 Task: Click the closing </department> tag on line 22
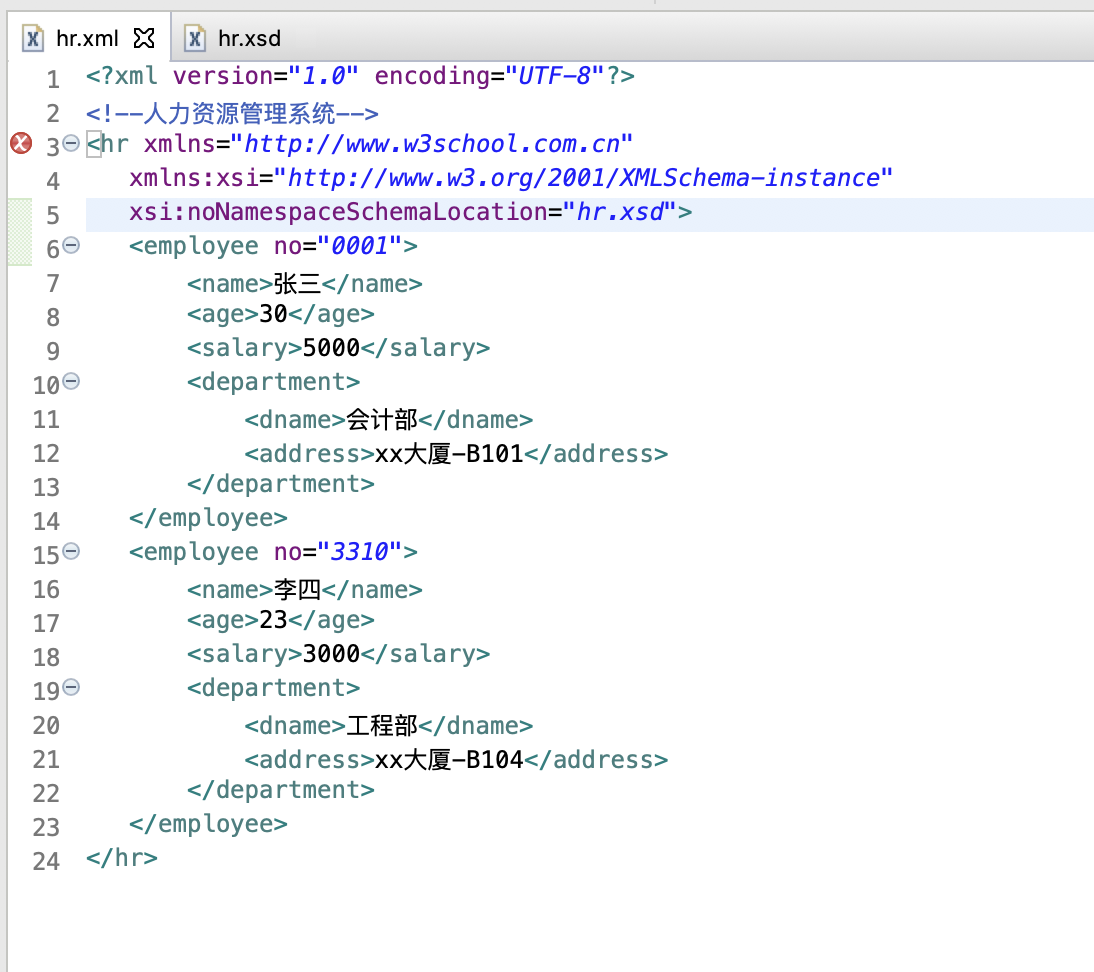(280, 790)
